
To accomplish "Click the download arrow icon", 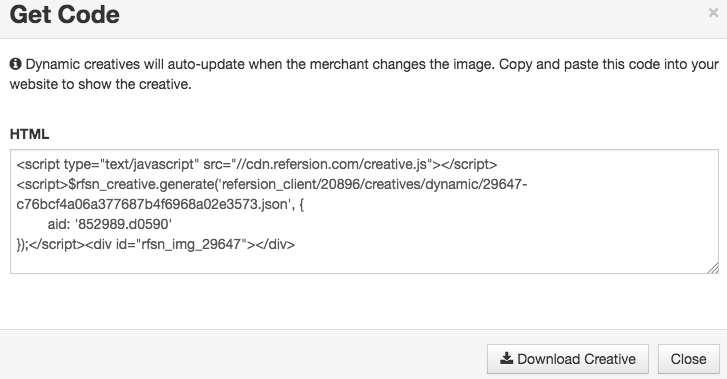I will point(506,358).
